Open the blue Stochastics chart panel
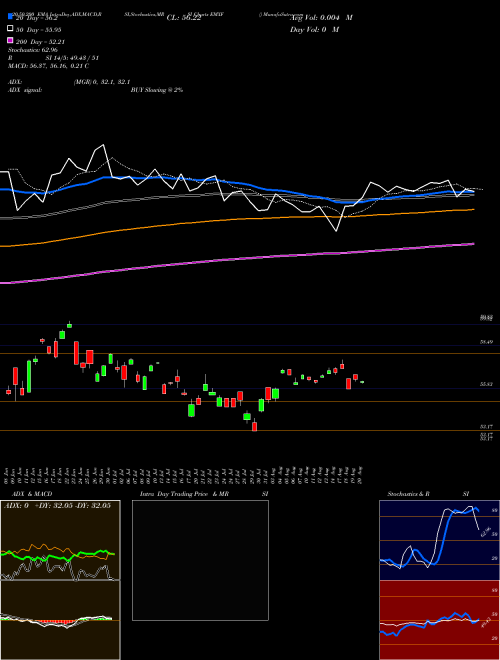Image resolution: width=500 pixels, height=660 pixels. tap(439, 540)
